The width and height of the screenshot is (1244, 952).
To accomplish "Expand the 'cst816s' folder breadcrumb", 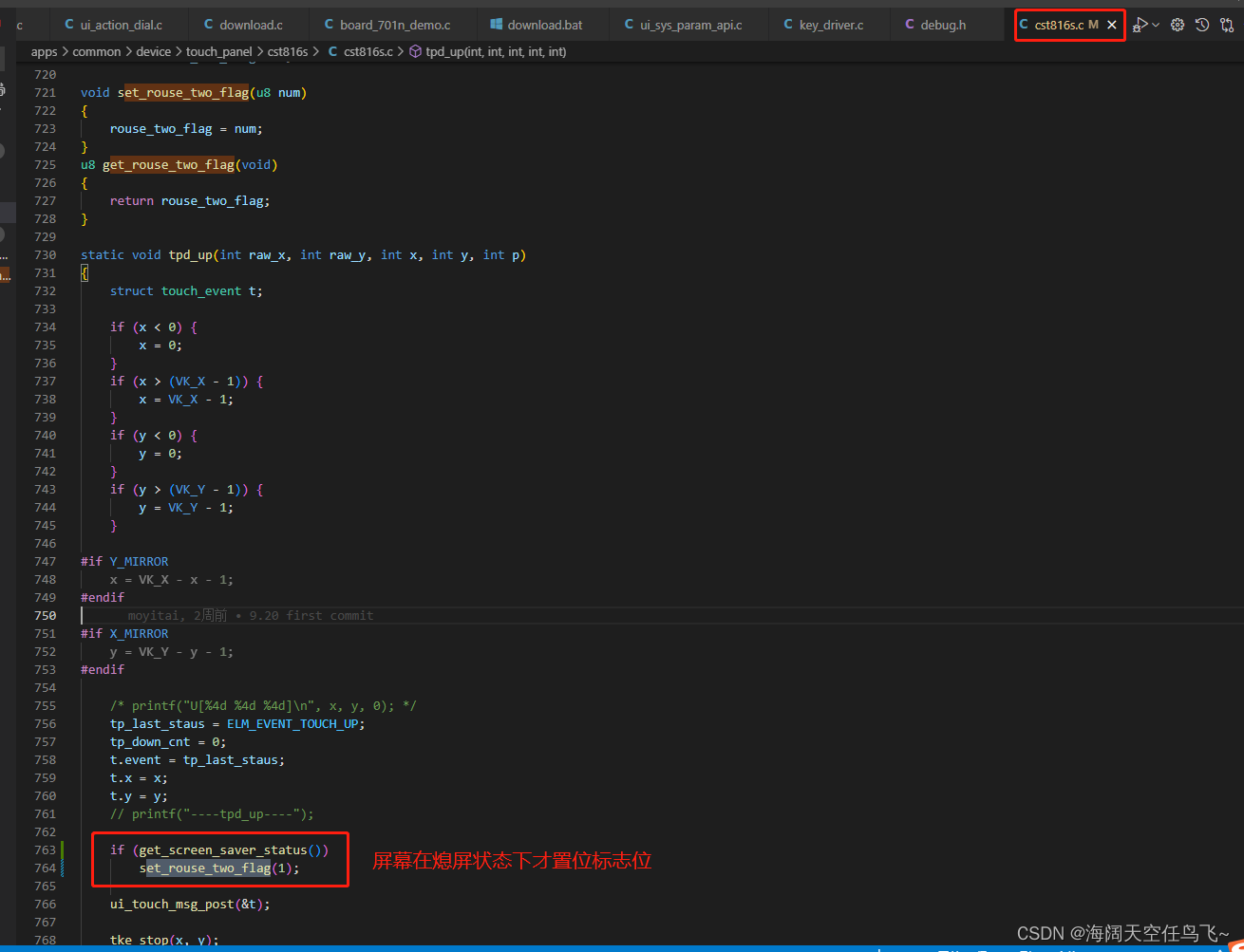I will click(x=288, y=51).
